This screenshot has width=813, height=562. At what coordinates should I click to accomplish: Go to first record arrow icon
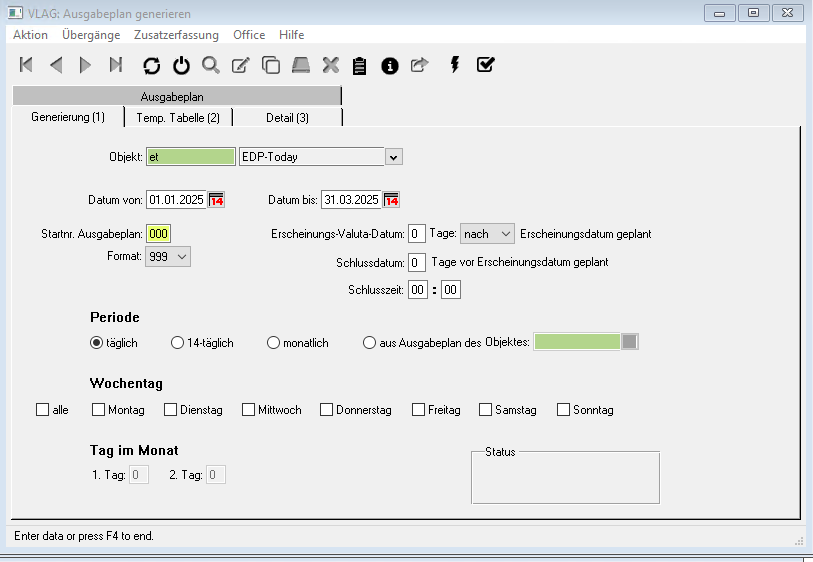point(27,65)
